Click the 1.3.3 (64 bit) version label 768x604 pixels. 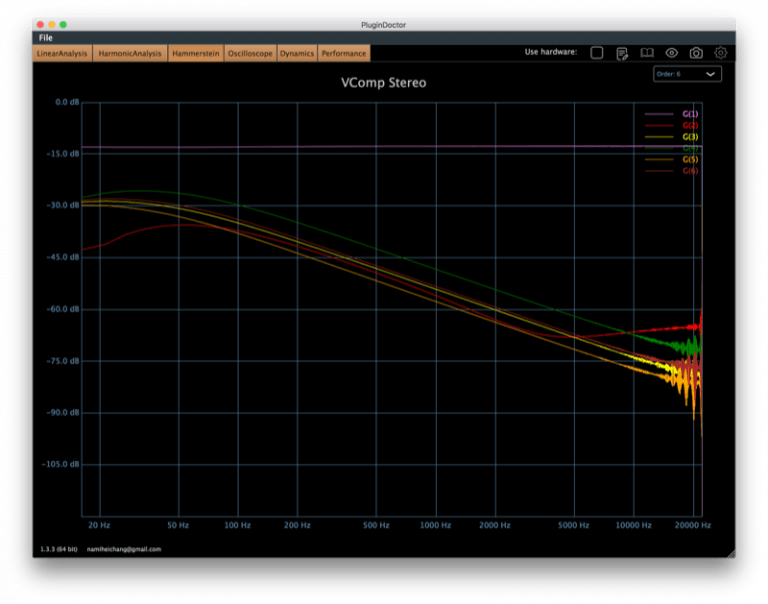(59, 549)
